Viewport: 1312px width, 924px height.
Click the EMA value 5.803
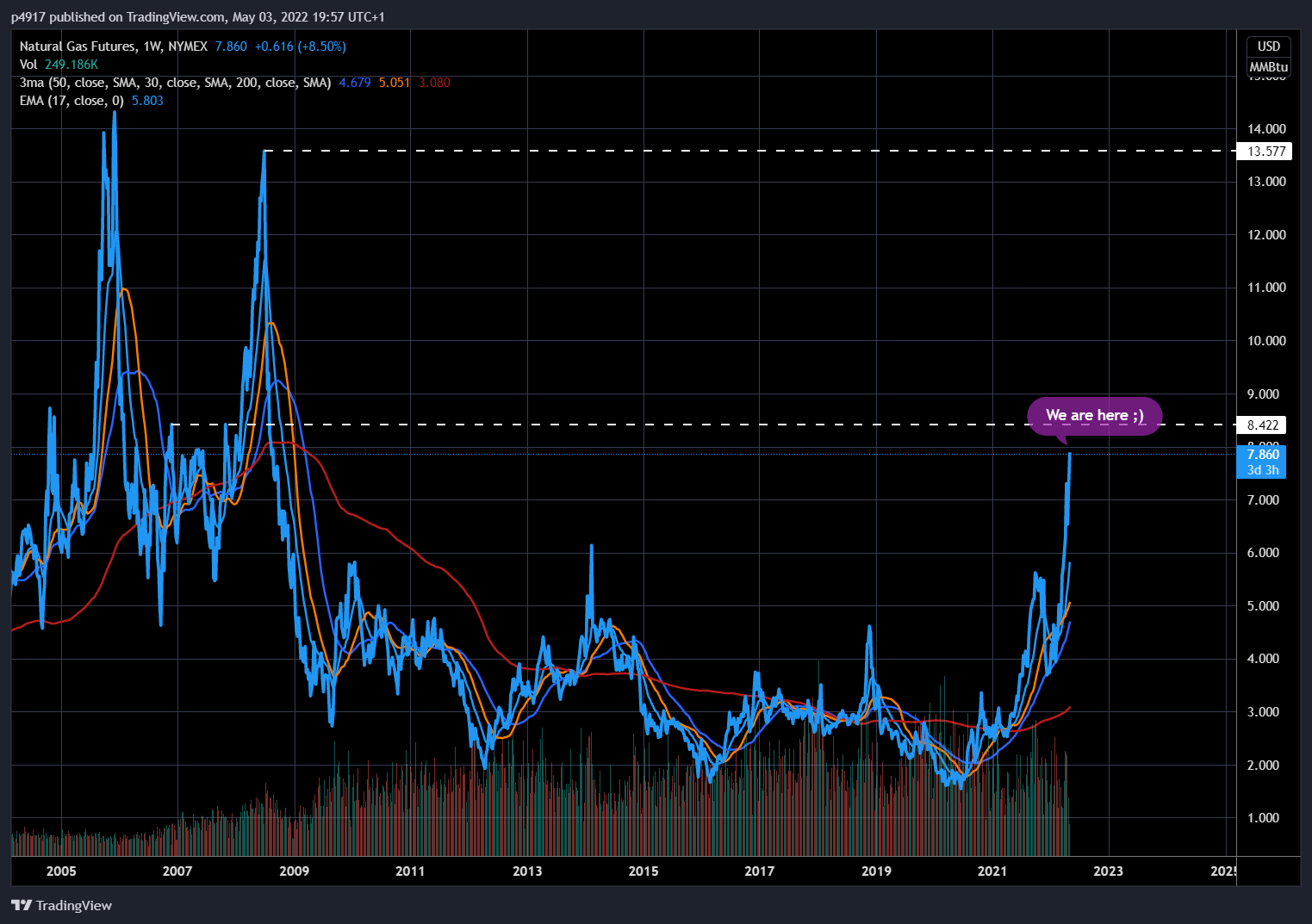(x=147, y=101)
